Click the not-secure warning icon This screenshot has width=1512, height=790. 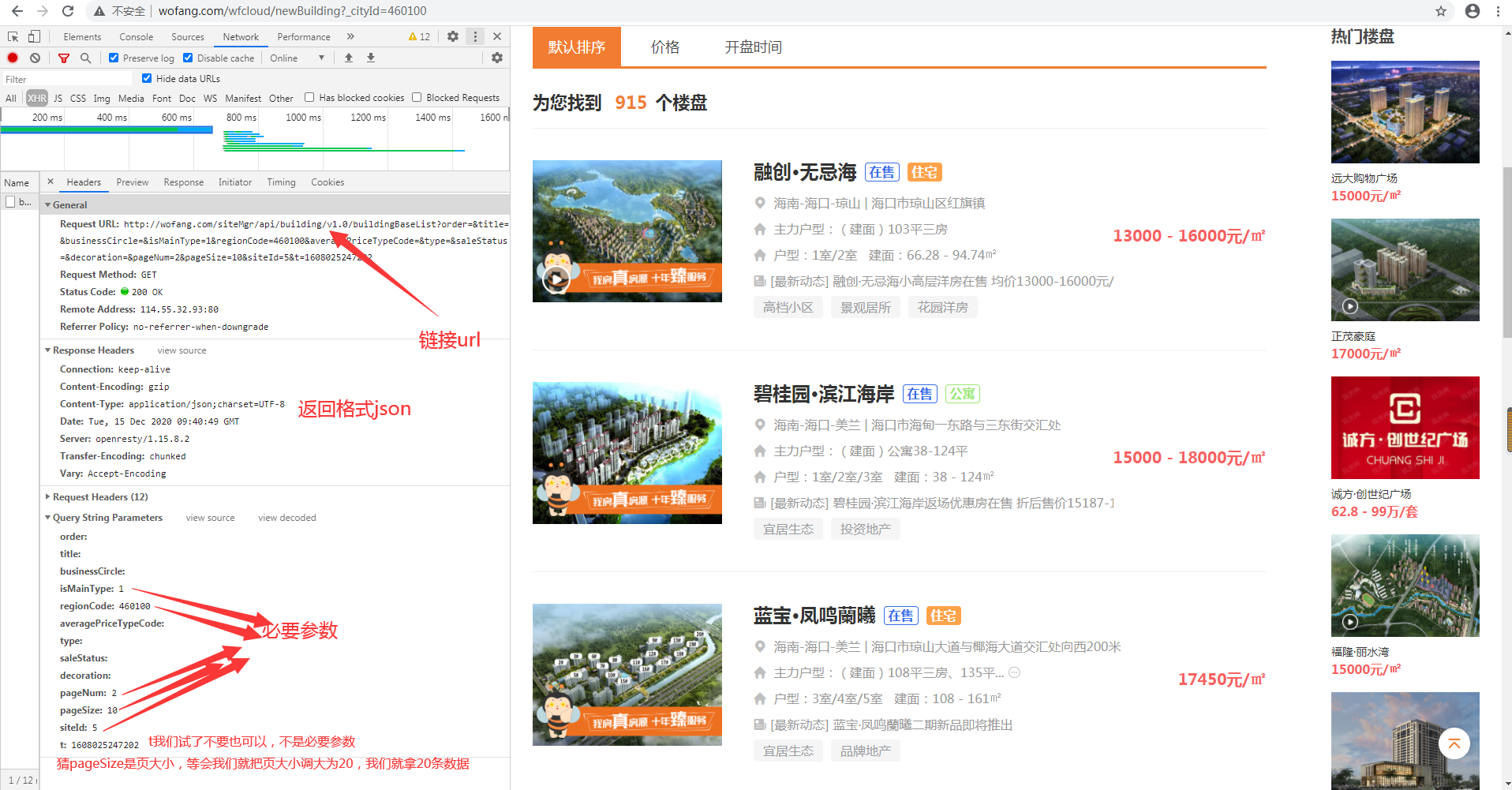[x=99, y=11]
